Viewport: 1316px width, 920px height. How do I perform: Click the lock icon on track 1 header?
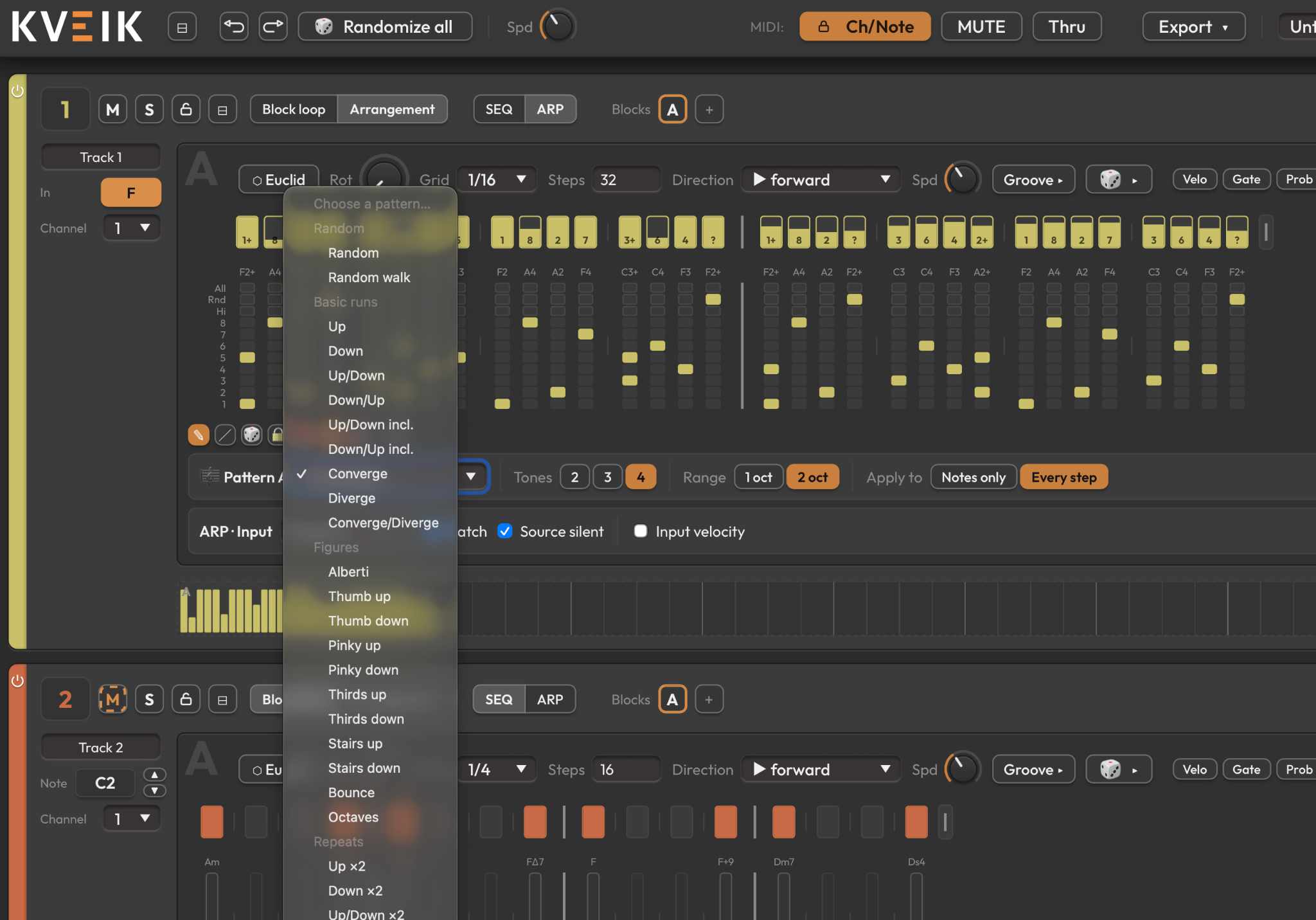tap(186, 109)
